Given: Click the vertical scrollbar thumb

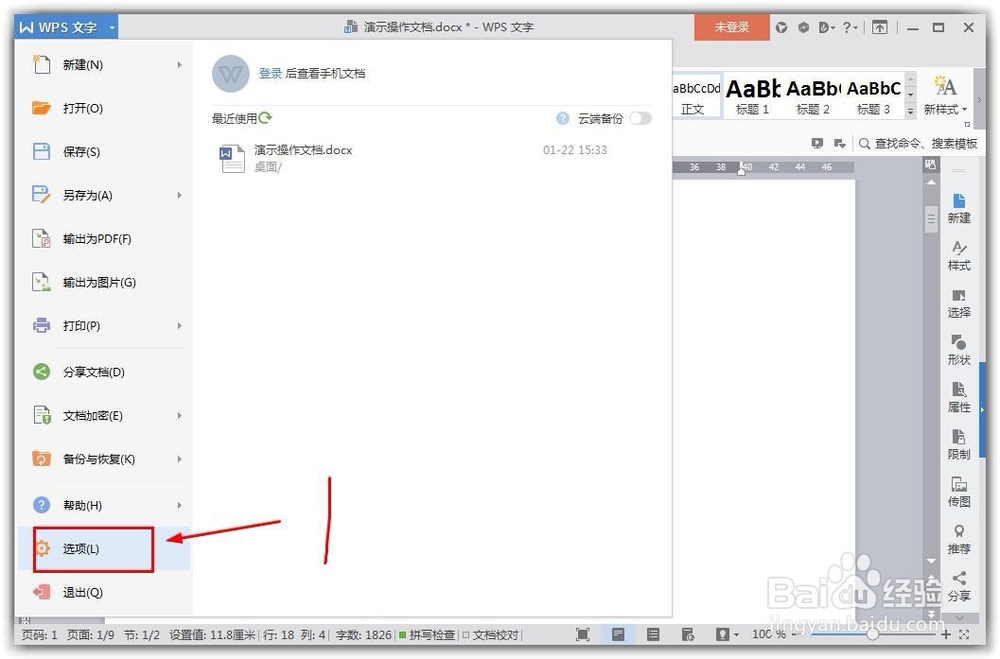Looking at the screenshot, I should pyautogui.click(x=930, y=219).
